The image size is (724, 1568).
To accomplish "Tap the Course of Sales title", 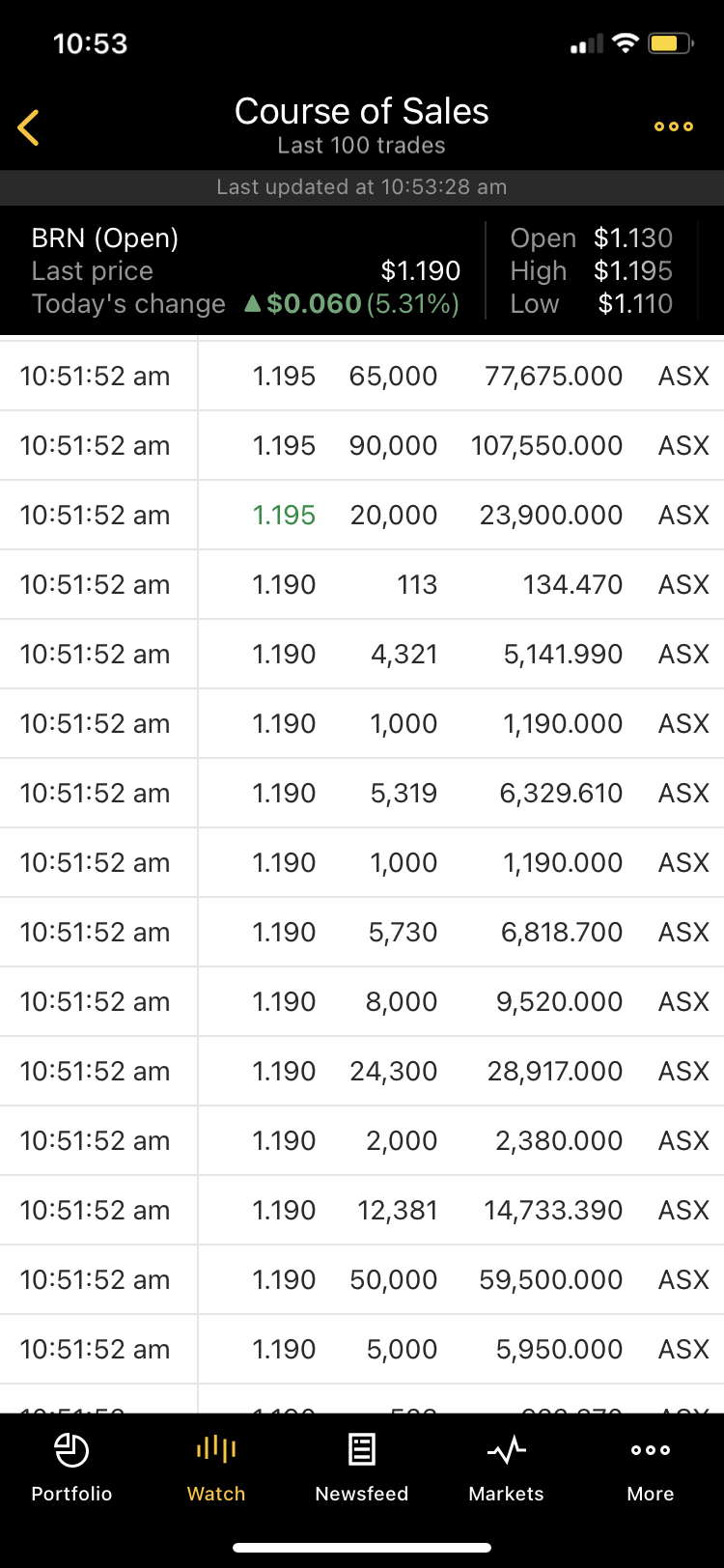I will (x=362, y=112).
